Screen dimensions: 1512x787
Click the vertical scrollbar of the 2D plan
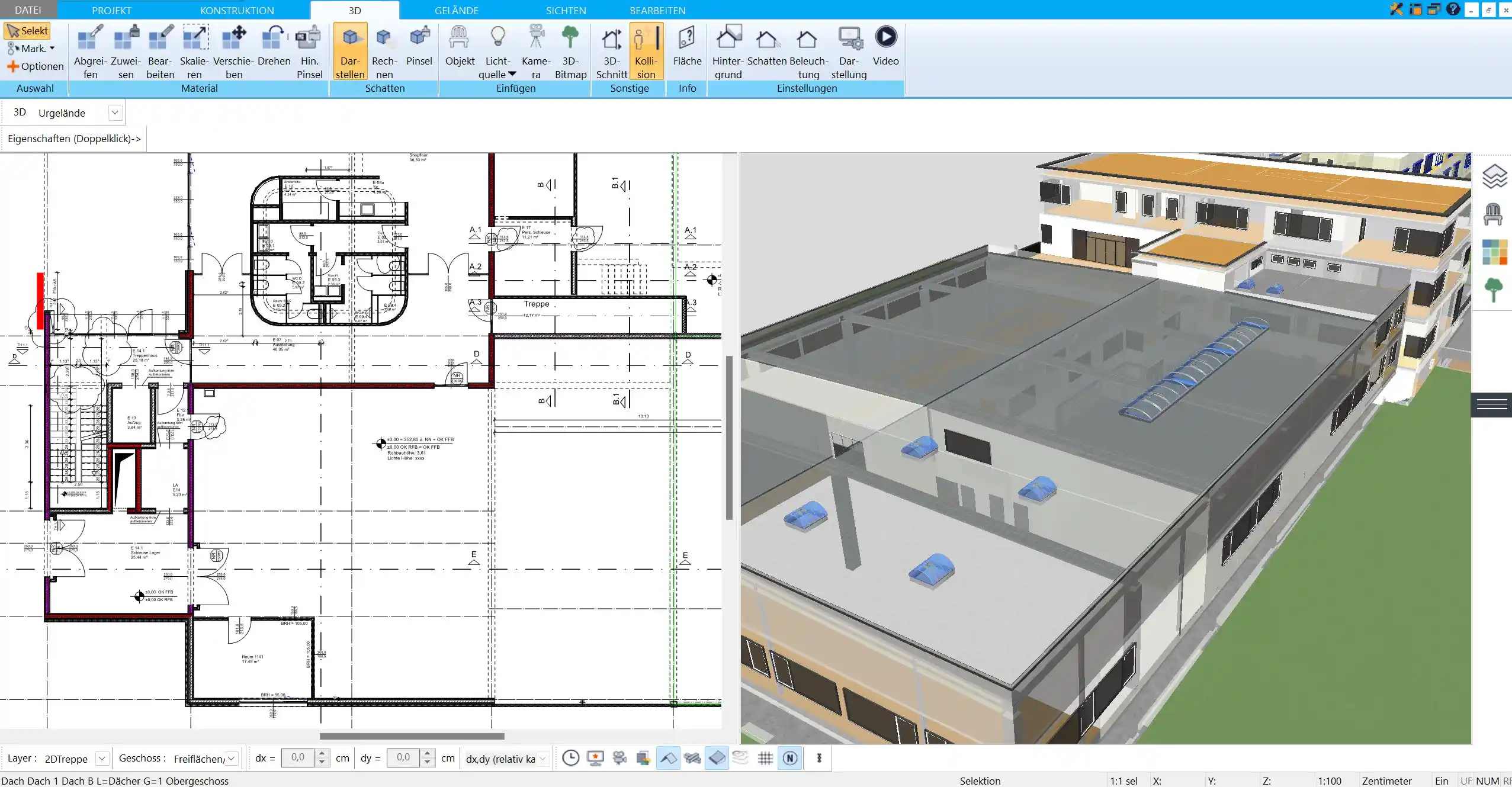pyautogui.click(x=729, y=438)
